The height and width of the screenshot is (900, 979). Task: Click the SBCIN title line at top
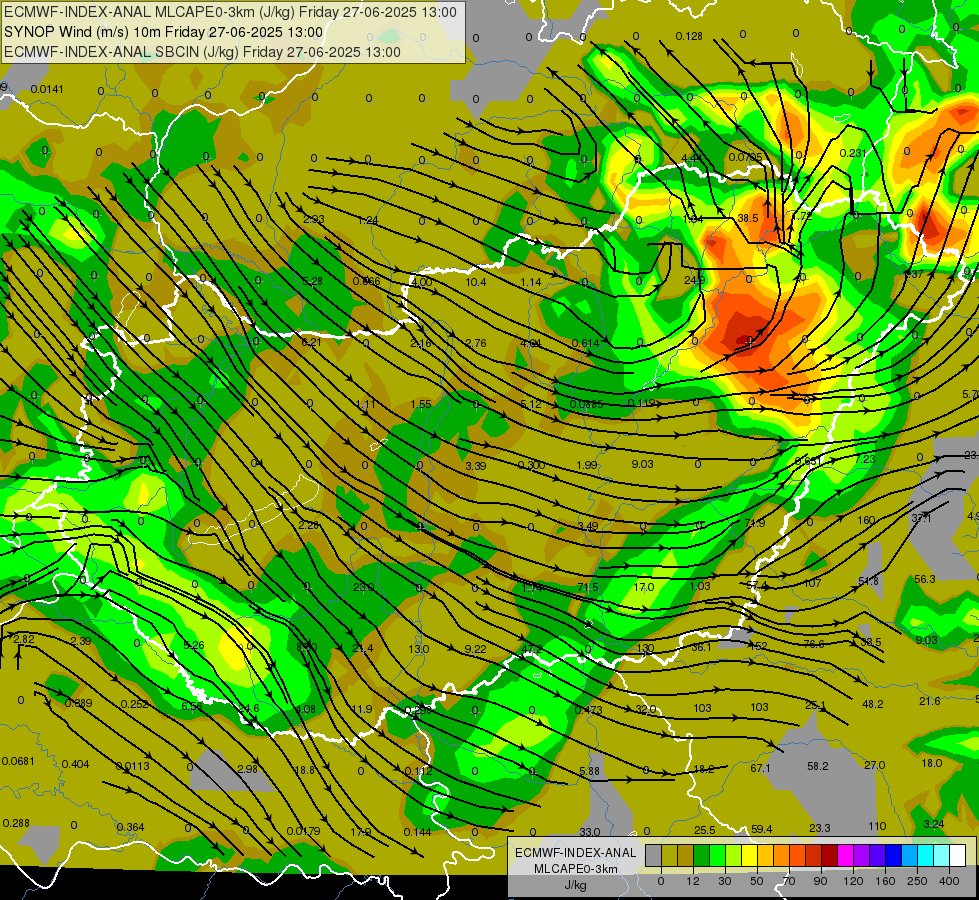pos(202,52)
